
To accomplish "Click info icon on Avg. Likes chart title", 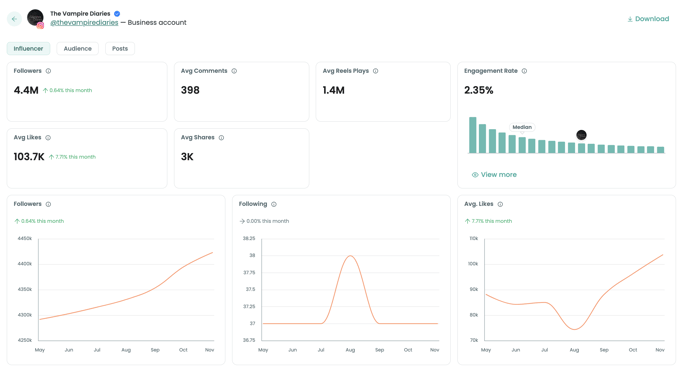I will 500,204.
